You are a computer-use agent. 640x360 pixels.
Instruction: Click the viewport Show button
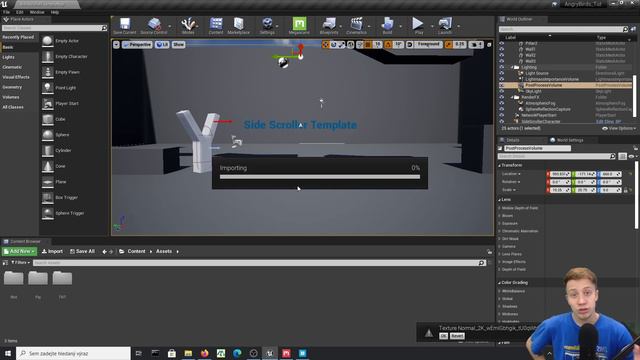[178, 44]
